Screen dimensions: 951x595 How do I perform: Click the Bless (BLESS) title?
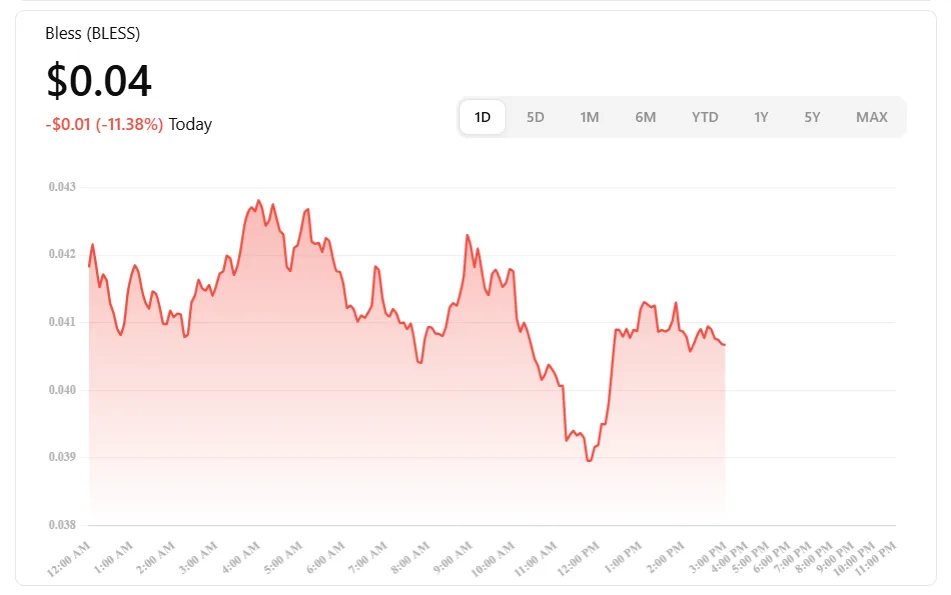point(92,34)
